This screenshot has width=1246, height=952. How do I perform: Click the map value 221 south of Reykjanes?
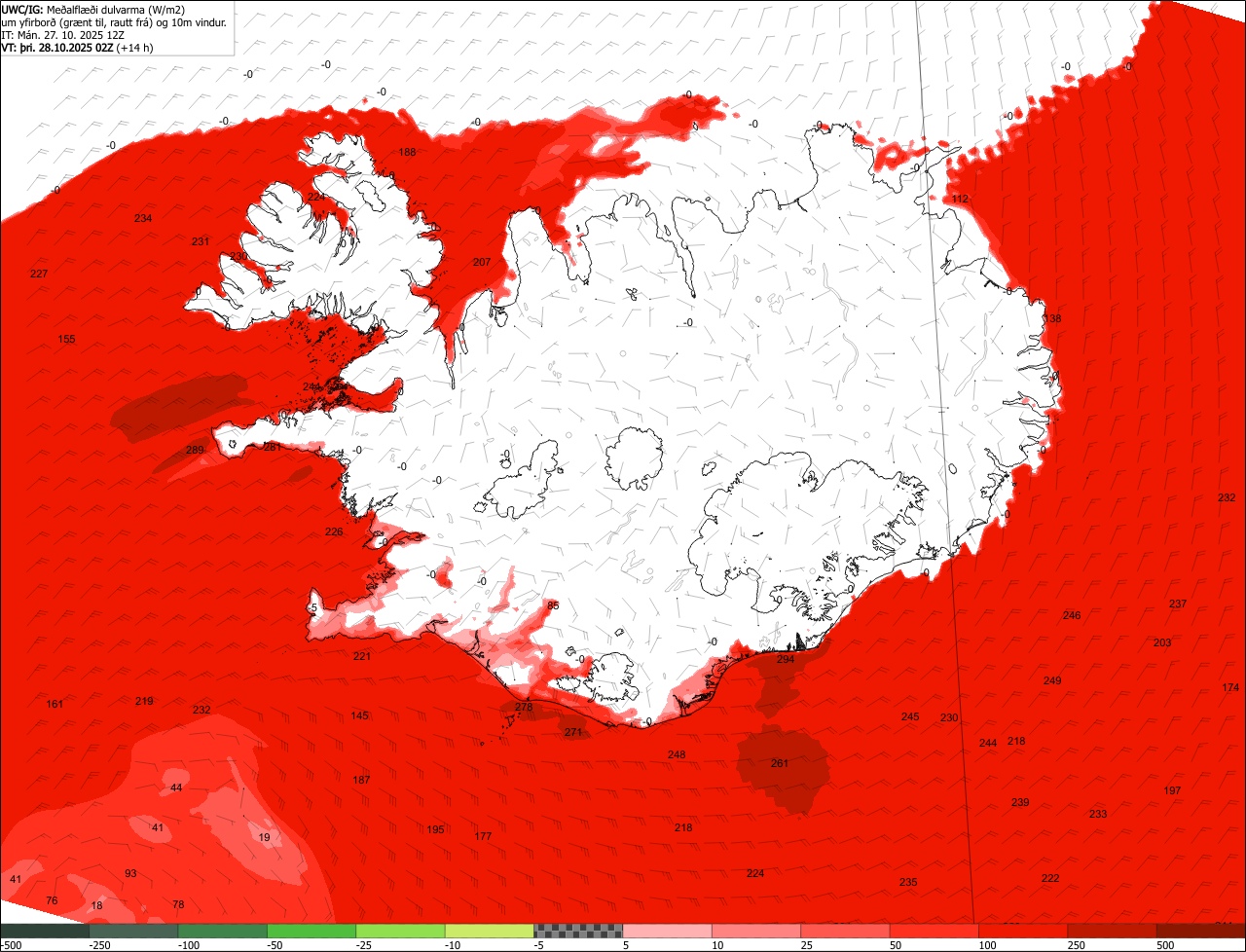(x=362, y=656)
